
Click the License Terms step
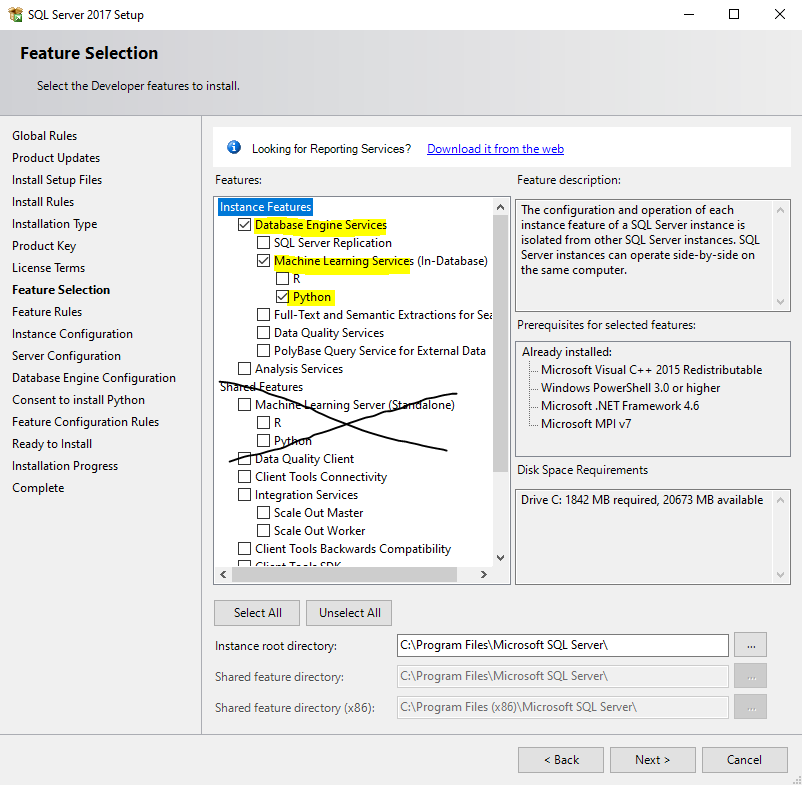pos(49,267)
